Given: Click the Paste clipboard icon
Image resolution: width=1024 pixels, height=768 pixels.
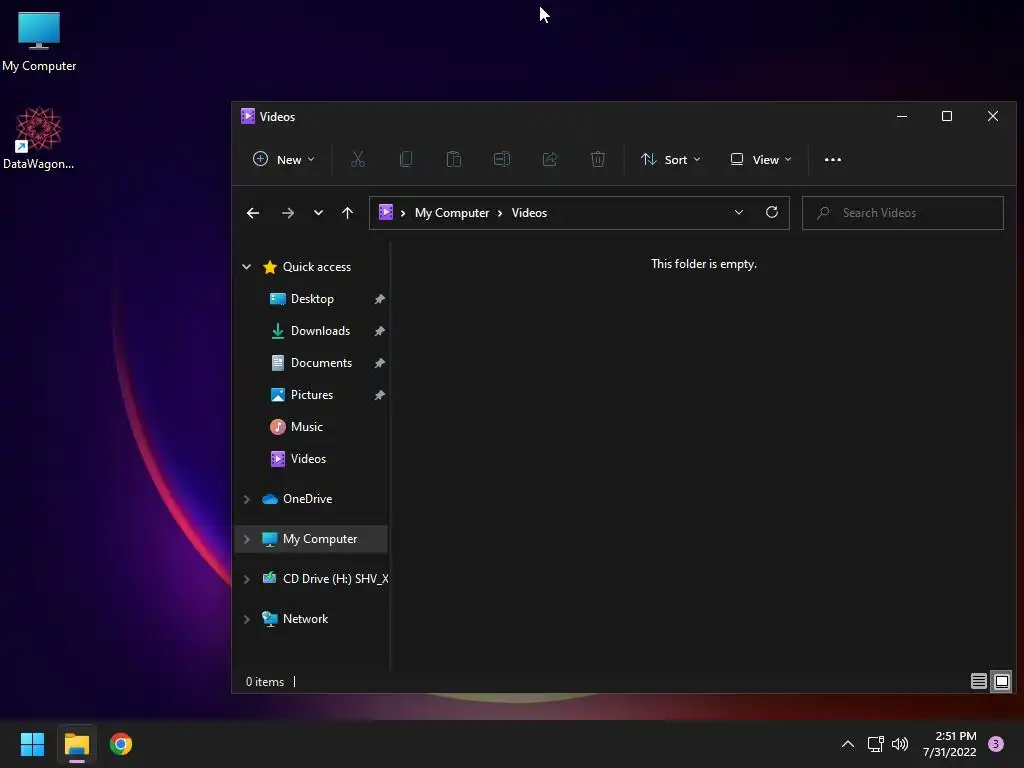Looking at the screenshot, I should [454, 159].
